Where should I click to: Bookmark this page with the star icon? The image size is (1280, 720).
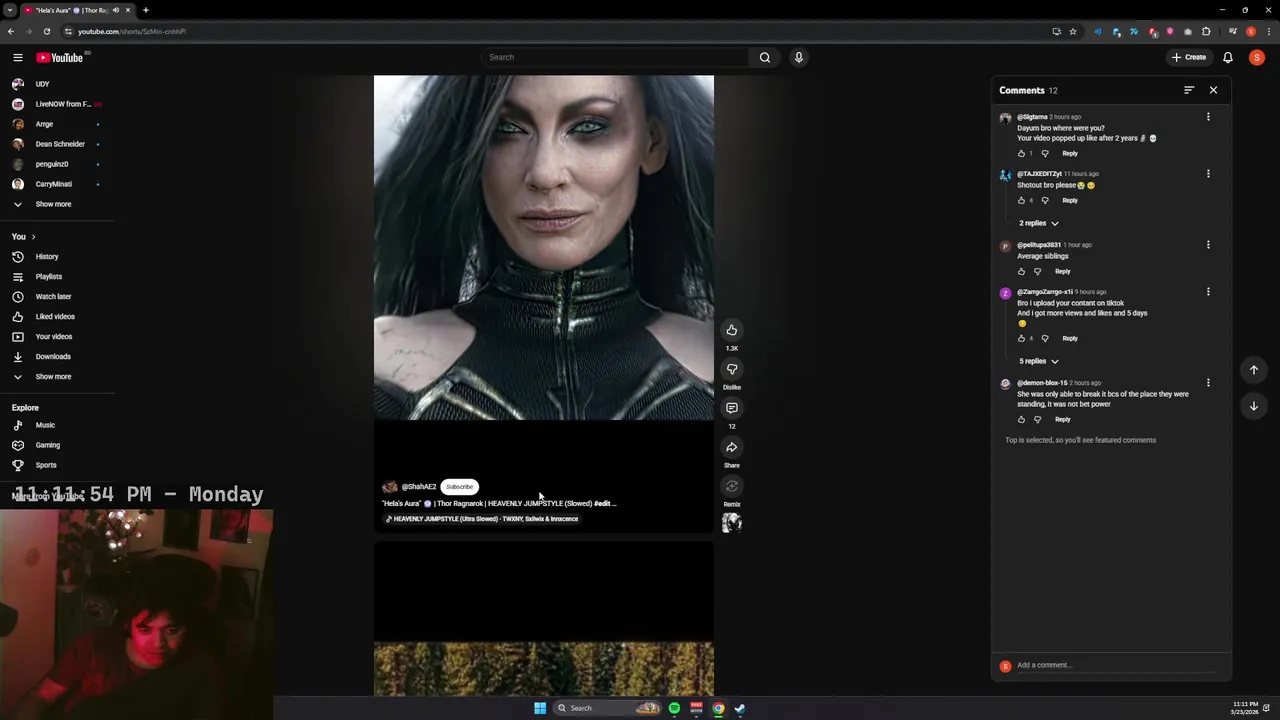[x=1073, y=31]
